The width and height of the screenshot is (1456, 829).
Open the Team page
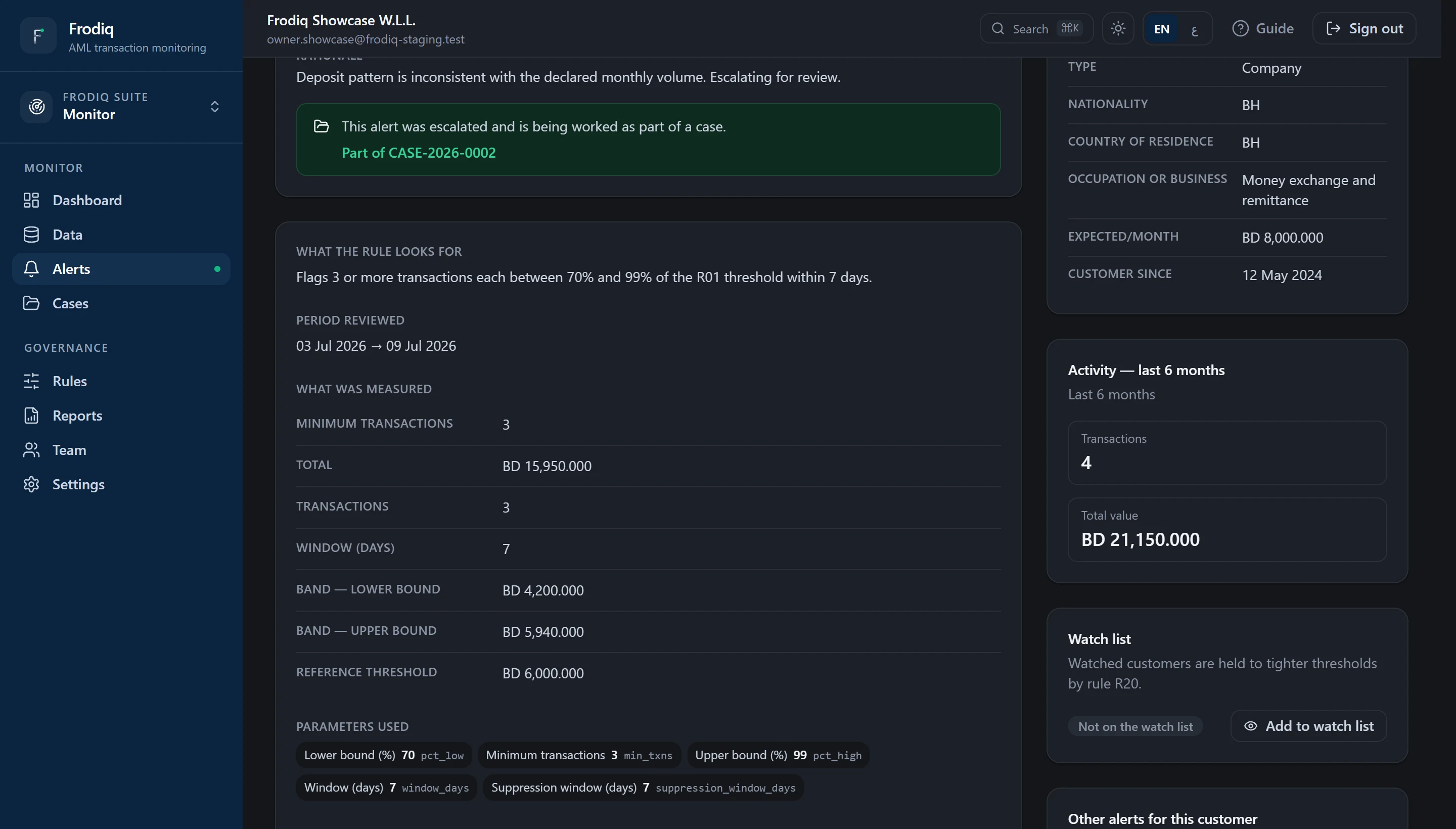click(121, 450)
